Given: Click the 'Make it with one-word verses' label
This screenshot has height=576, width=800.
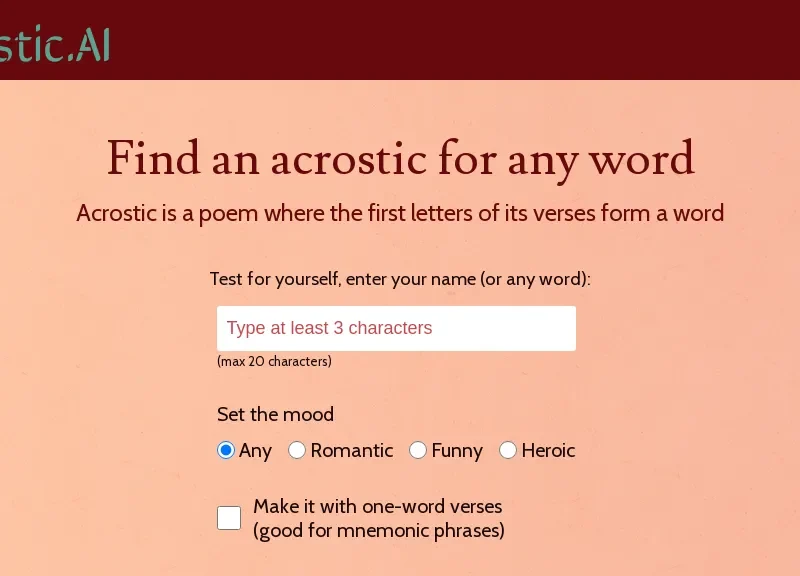Looking at the screenshot, I should 379,506.
